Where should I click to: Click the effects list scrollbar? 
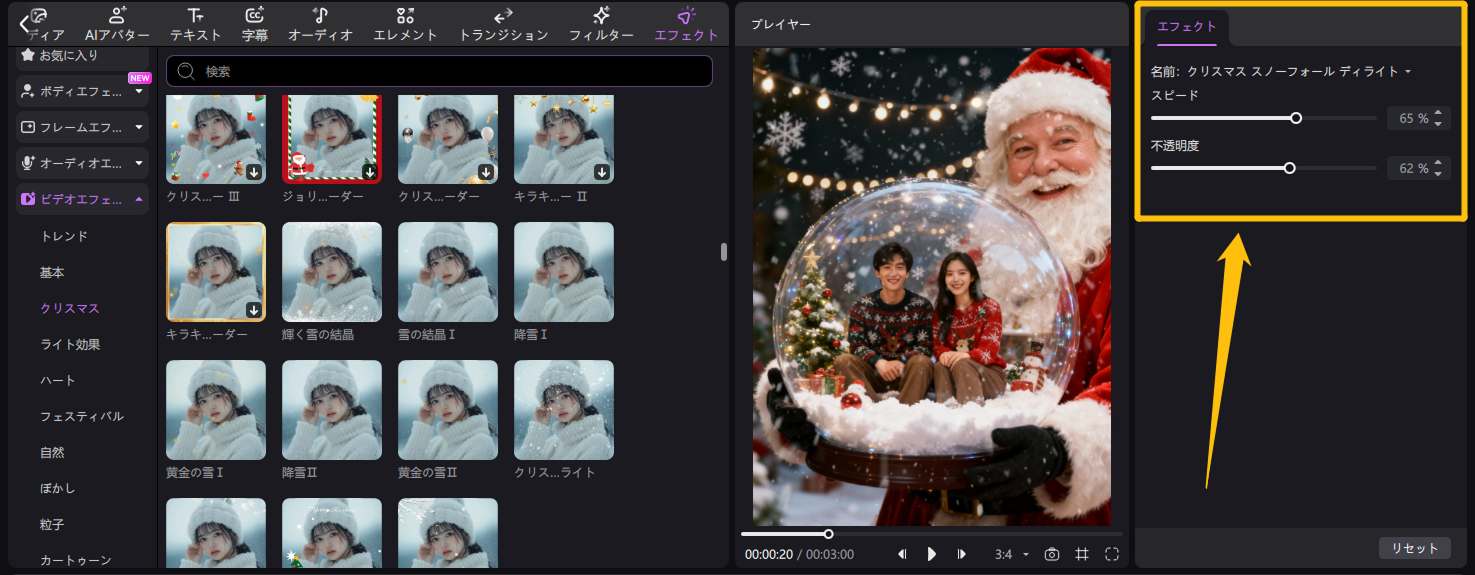[x=723, y=251]
